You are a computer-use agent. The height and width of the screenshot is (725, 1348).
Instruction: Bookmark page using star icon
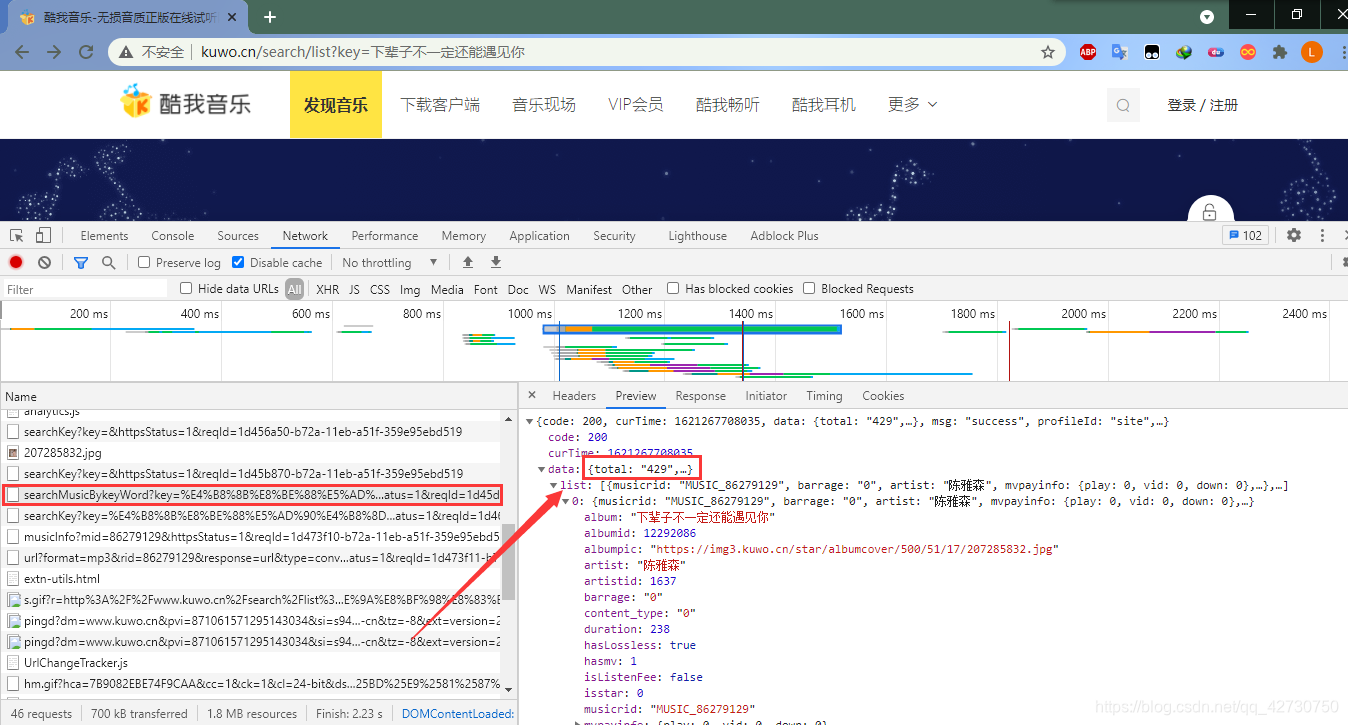pos(1048,52)
